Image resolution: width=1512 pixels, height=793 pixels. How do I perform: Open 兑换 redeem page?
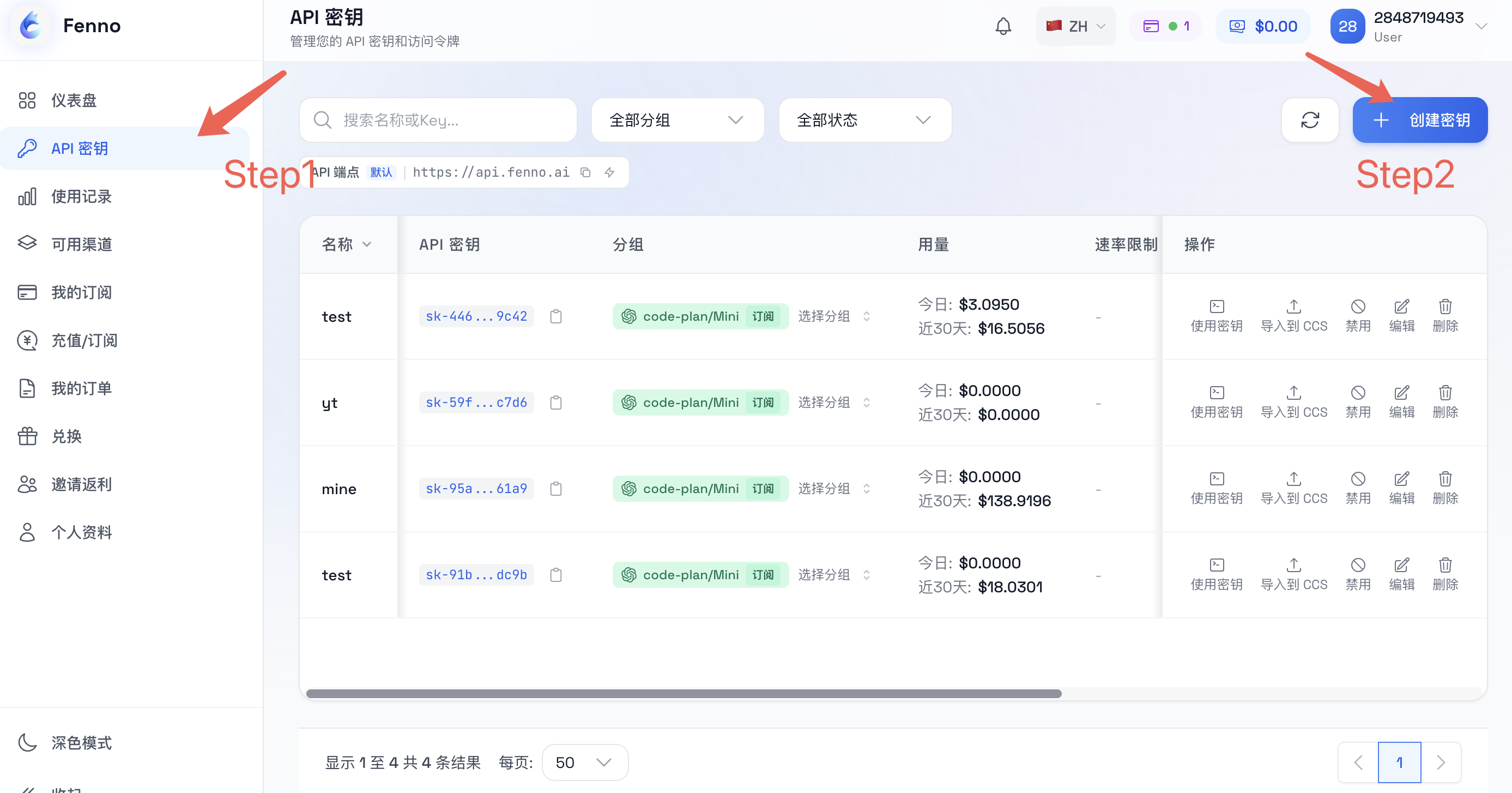[124, 436]
